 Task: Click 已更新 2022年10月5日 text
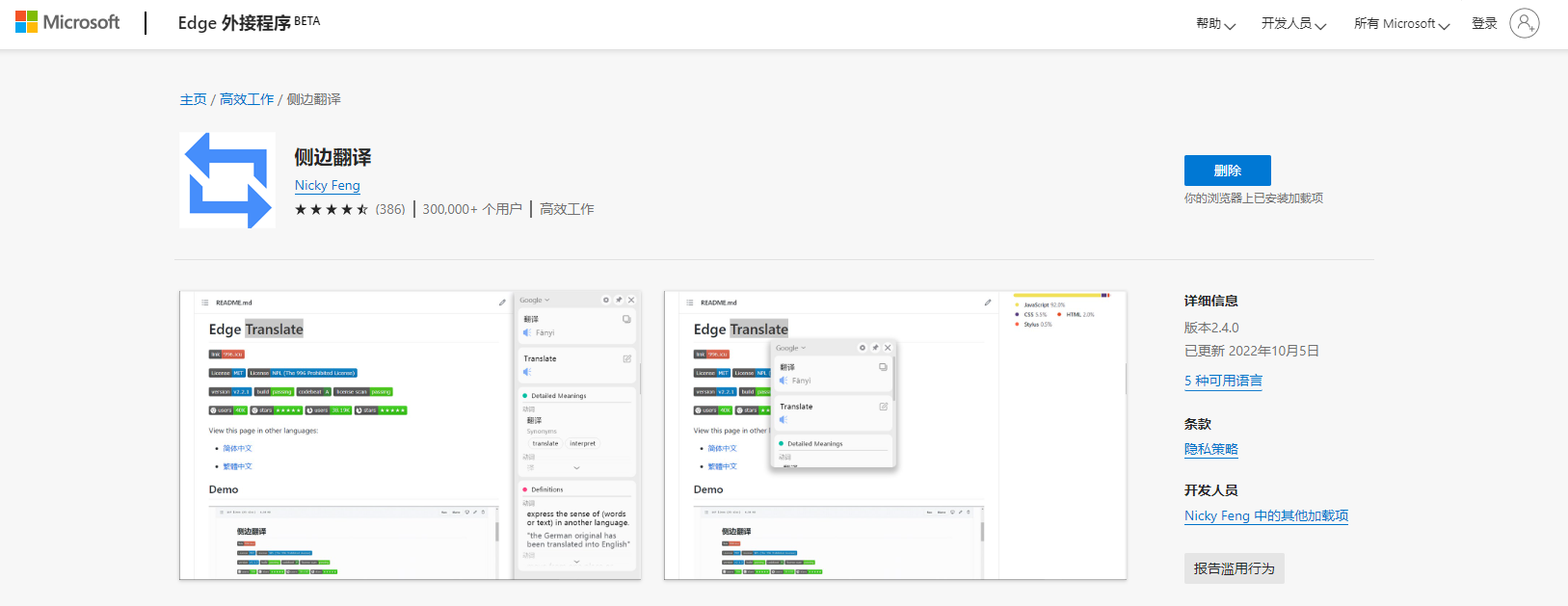click(x=1252, y=351)
